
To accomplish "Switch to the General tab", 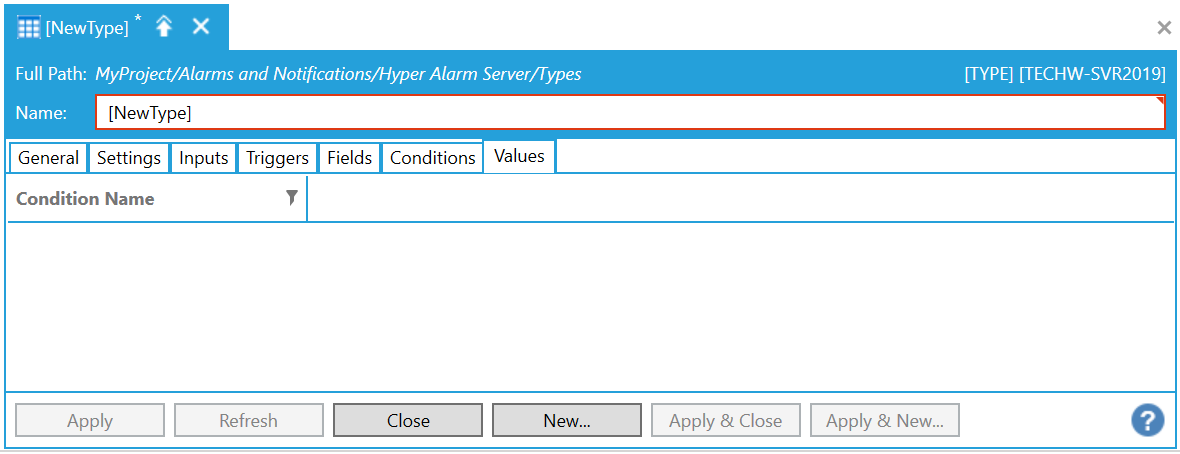I will 48,158.
